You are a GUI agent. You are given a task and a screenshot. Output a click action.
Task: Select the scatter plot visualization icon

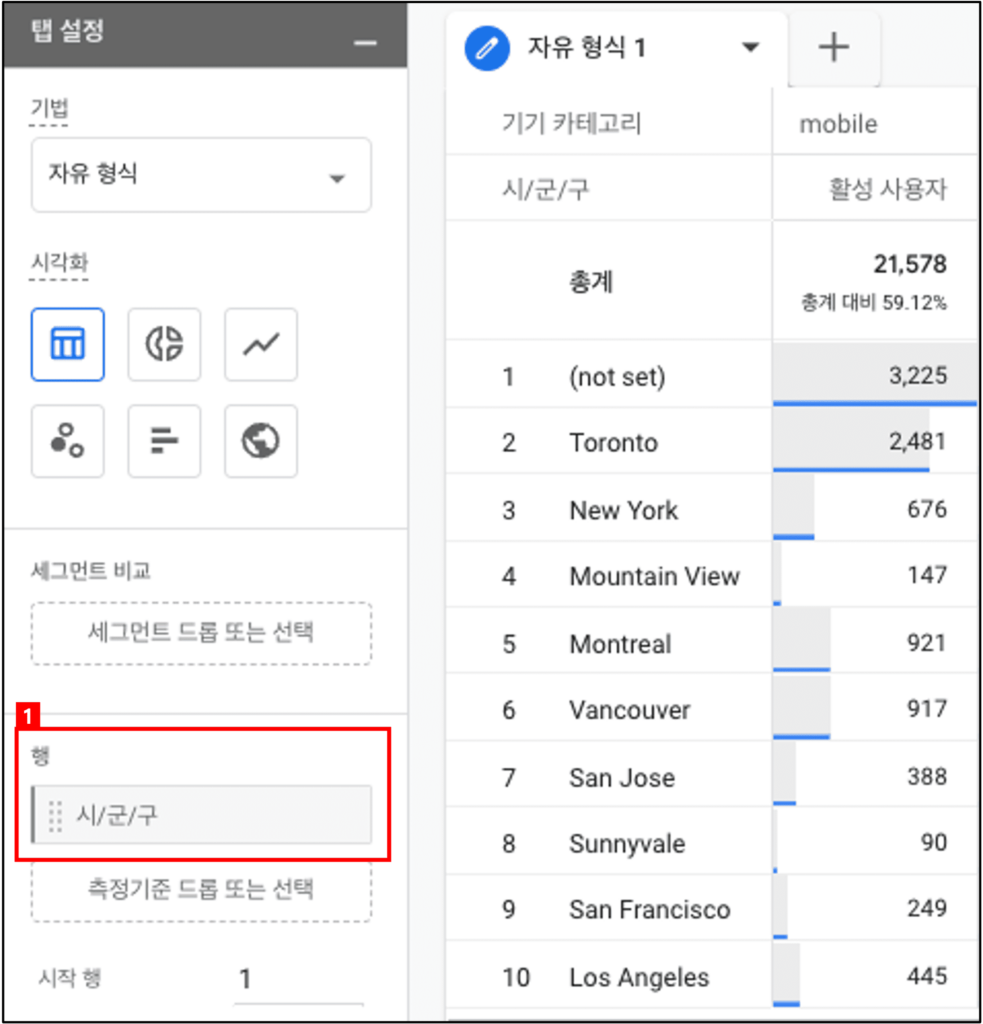67,441
